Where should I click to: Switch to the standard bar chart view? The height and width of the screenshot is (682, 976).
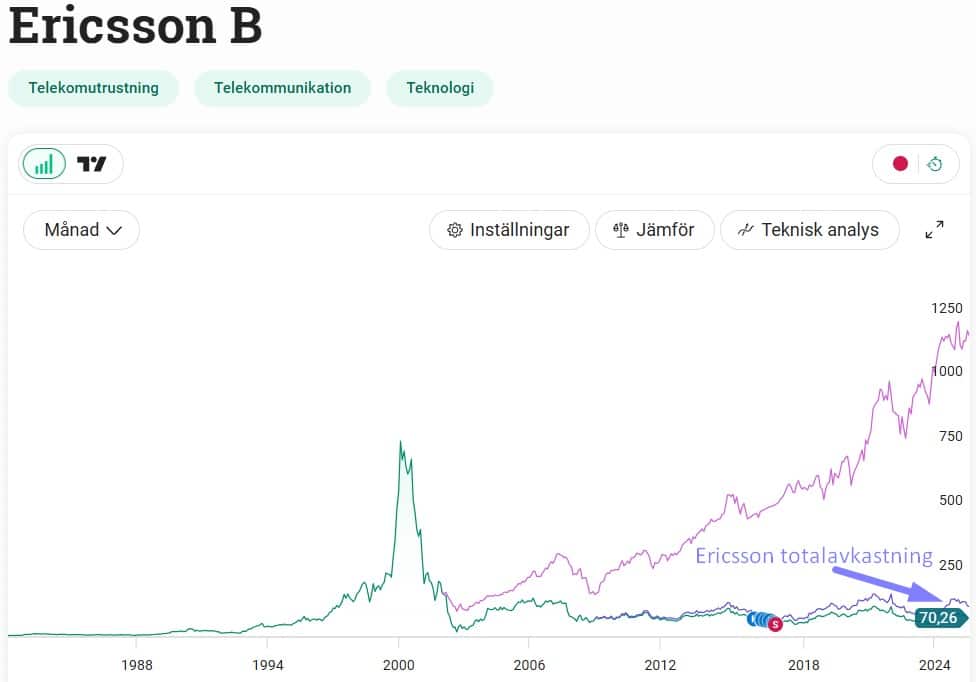(44, 164)
